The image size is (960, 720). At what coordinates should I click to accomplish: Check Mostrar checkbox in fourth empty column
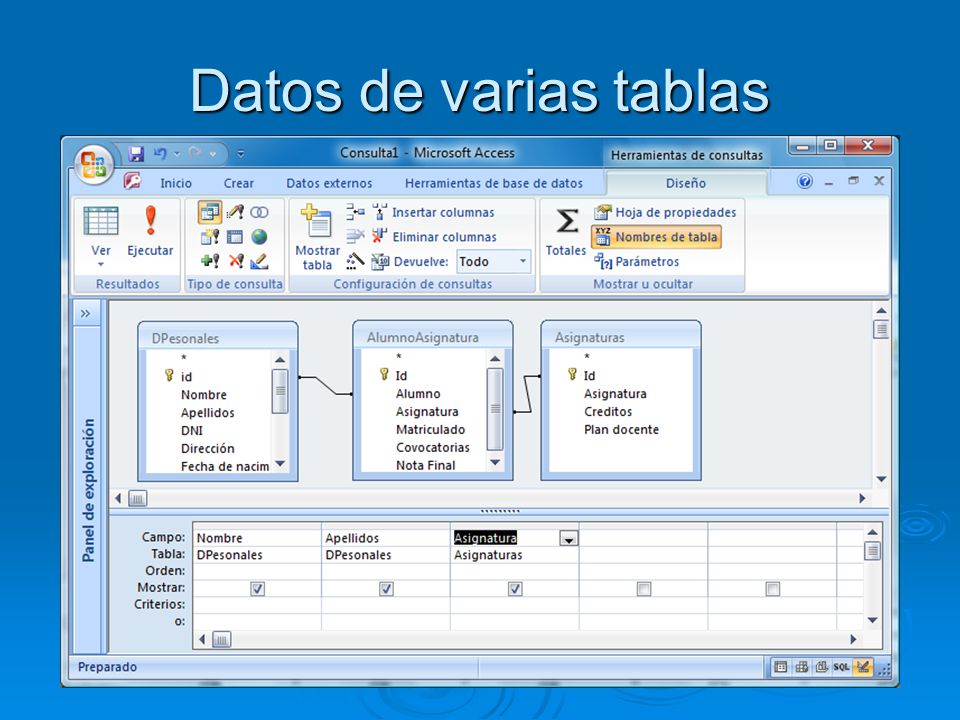644,589
